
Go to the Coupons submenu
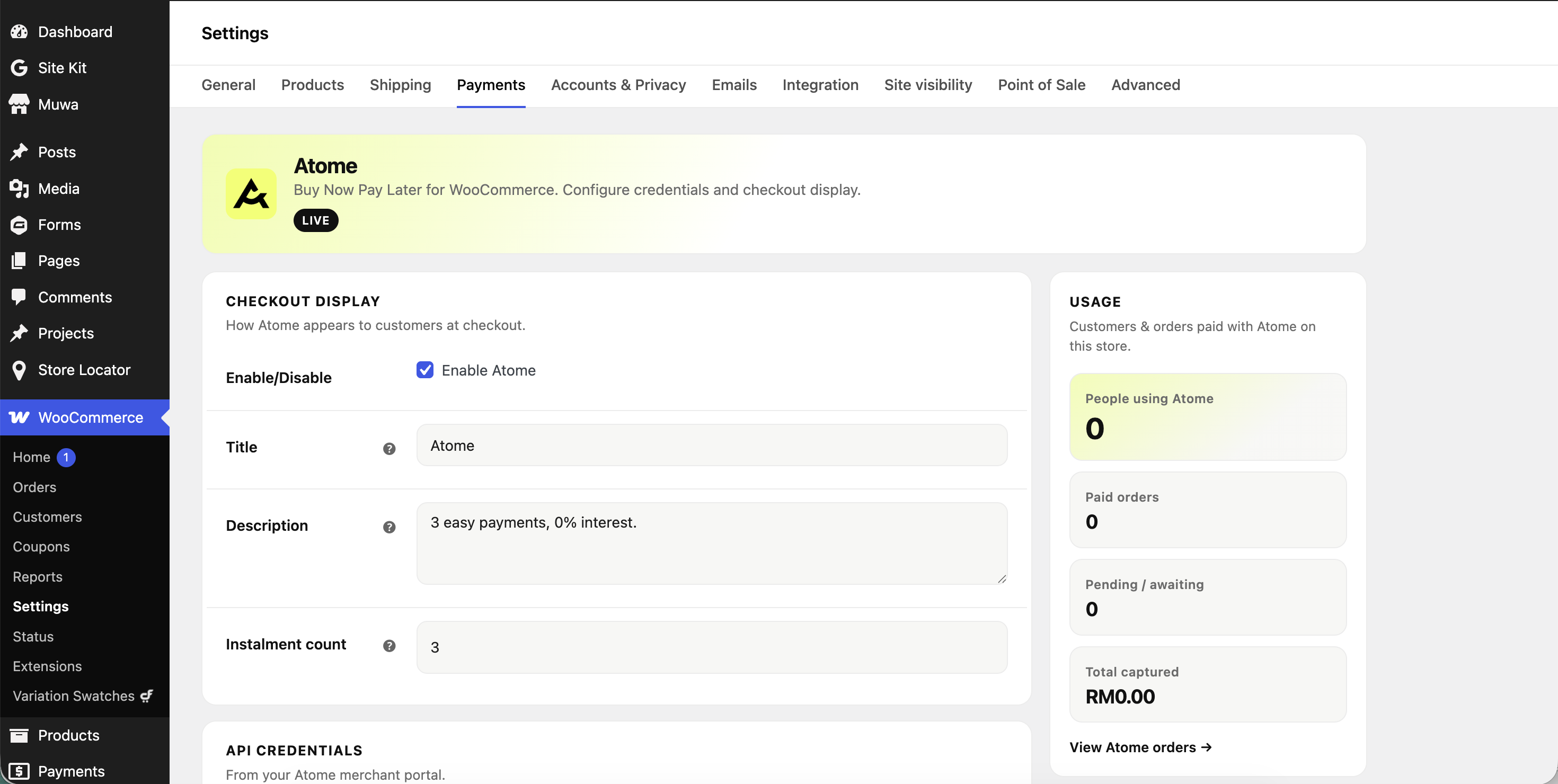tap(41, 547)
